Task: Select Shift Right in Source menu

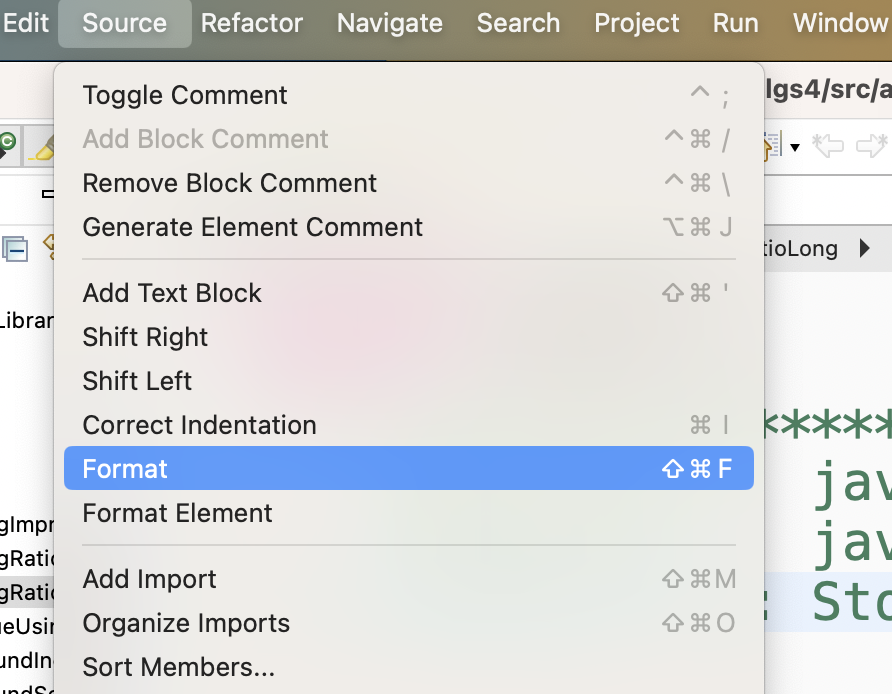Action: [145, 337]
